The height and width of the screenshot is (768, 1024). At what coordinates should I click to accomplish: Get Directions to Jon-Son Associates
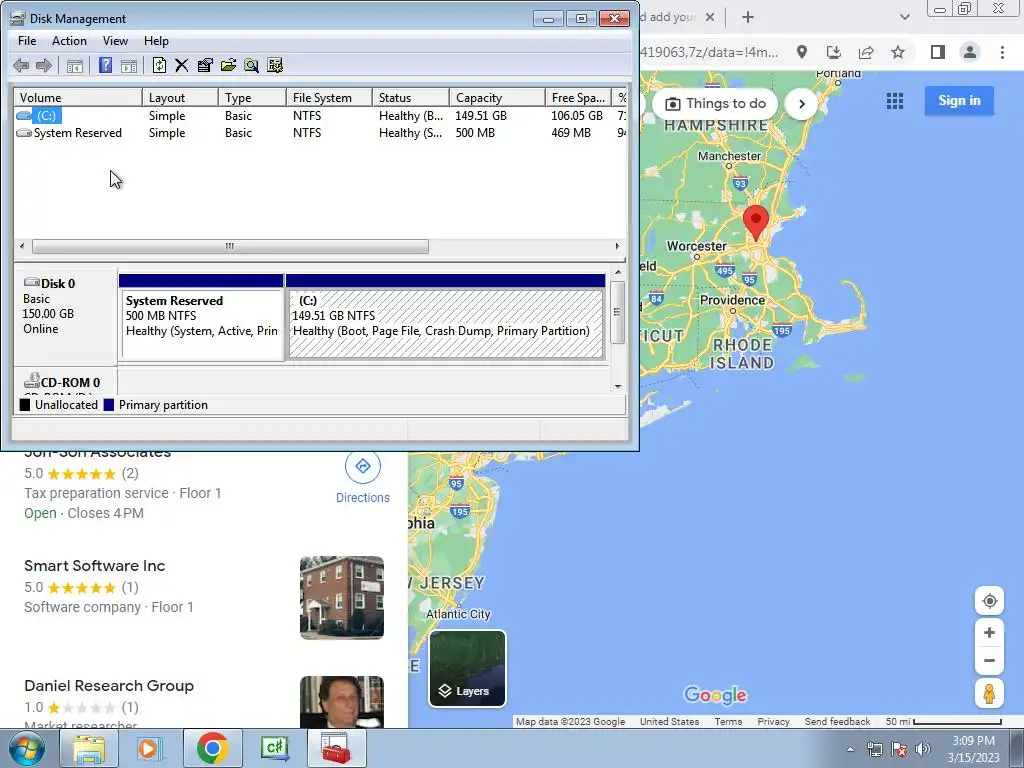tap(362, 478)
